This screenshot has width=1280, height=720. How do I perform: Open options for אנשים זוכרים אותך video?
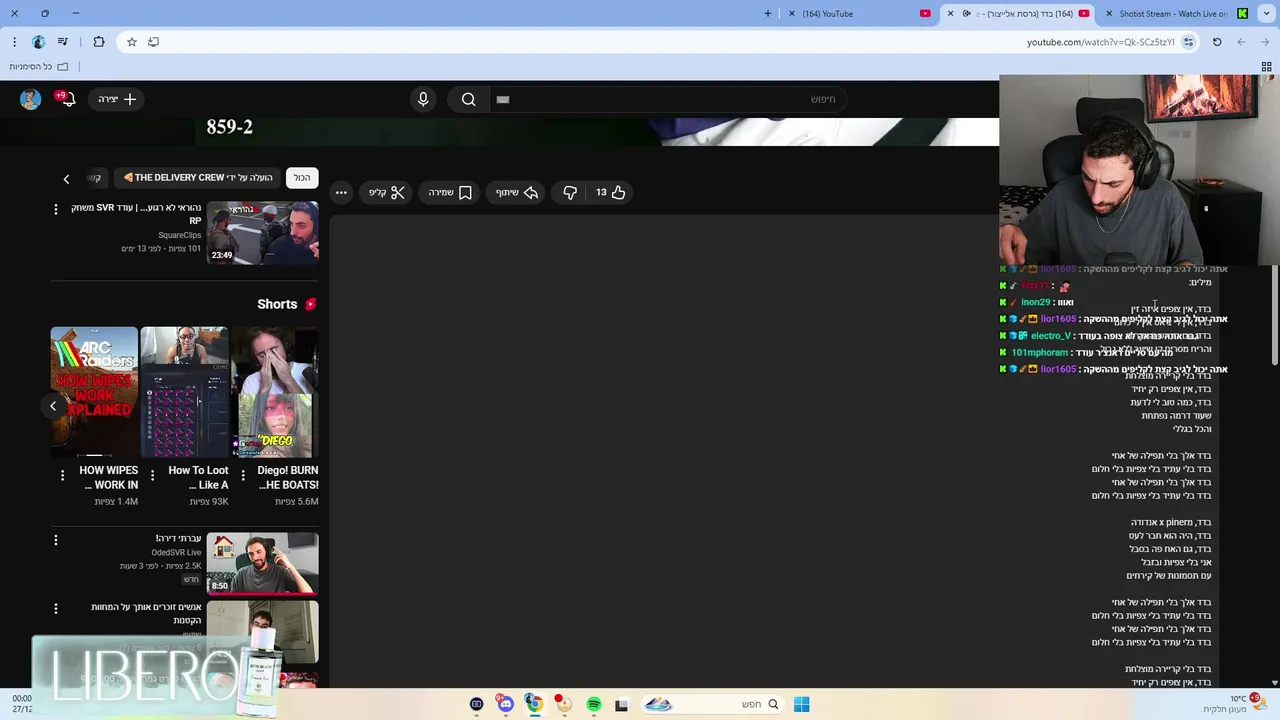(56, 608)
